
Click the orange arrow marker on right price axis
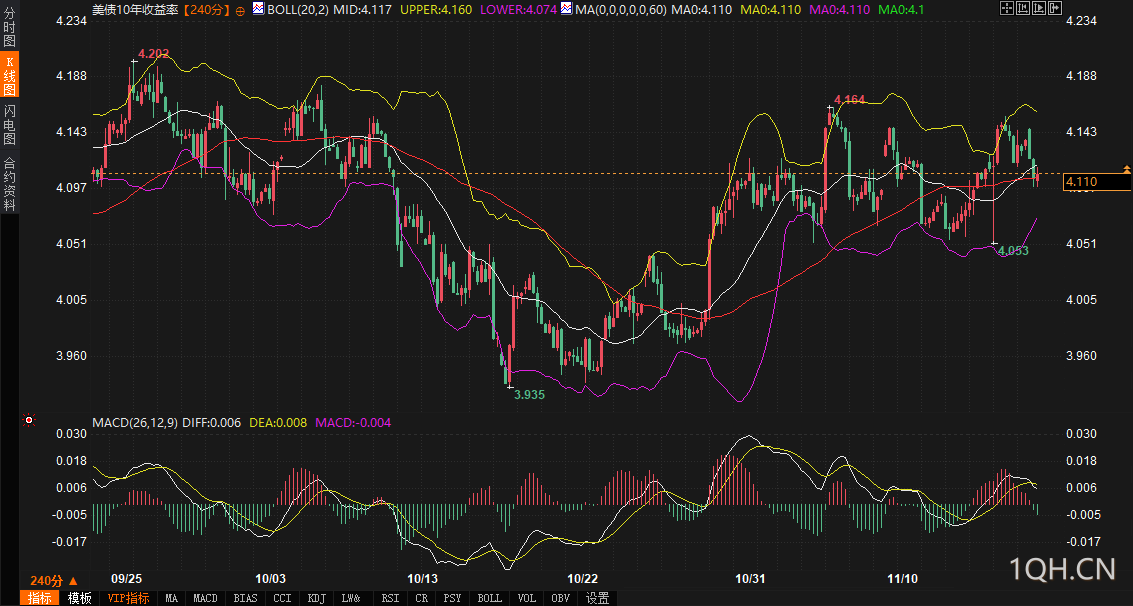1127,170
